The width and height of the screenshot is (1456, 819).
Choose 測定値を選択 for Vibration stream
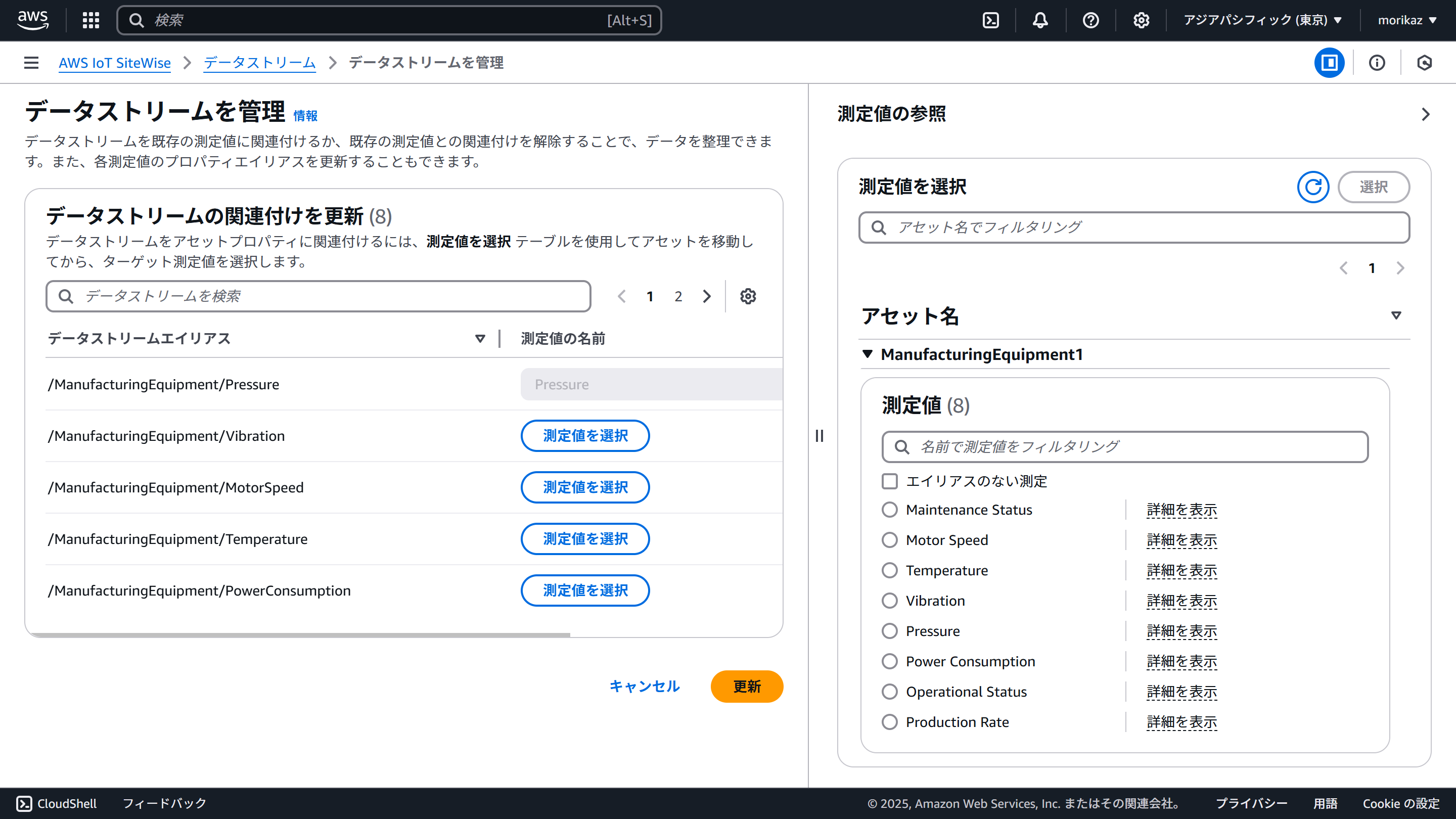pos(585,436)
